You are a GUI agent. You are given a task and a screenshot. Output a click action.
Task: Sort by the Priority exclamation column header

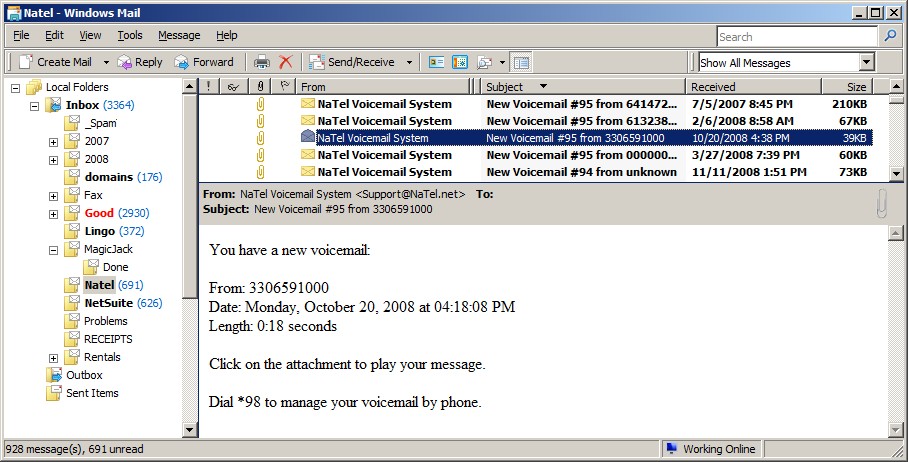pyautogui.click(x=208, y=86)
